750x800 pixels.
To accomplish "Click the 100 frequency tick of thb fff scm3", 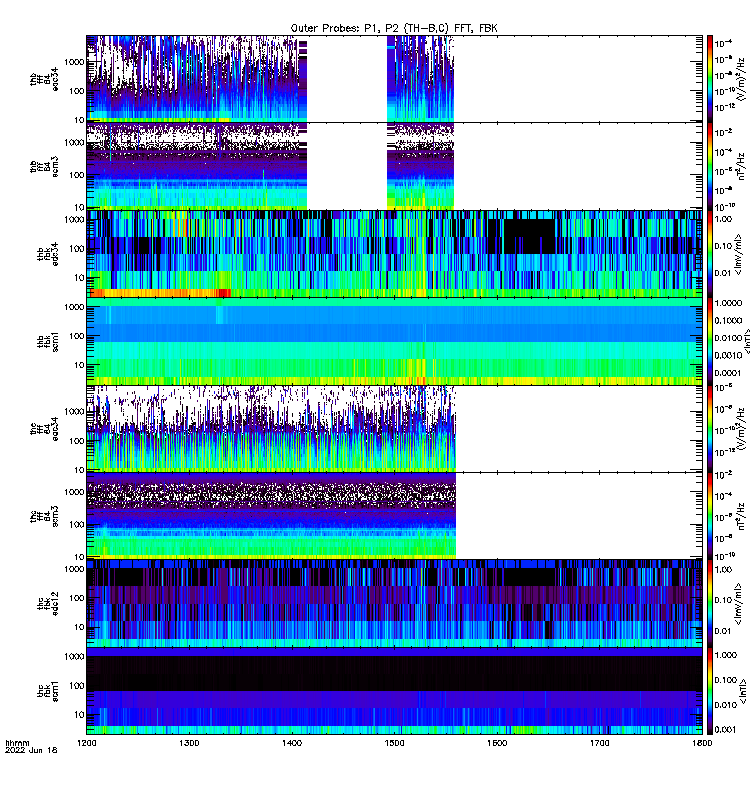I will 77,175.
